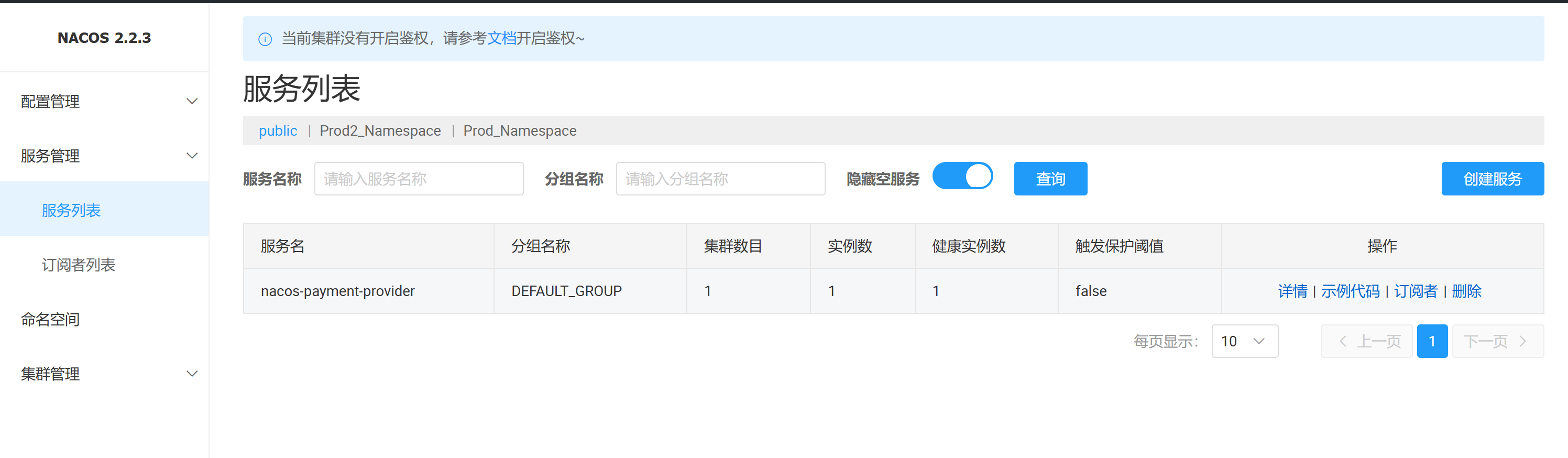The image size is (1568, 458).
Task: Click the 查询 search button
Action: coord(1050,179)
